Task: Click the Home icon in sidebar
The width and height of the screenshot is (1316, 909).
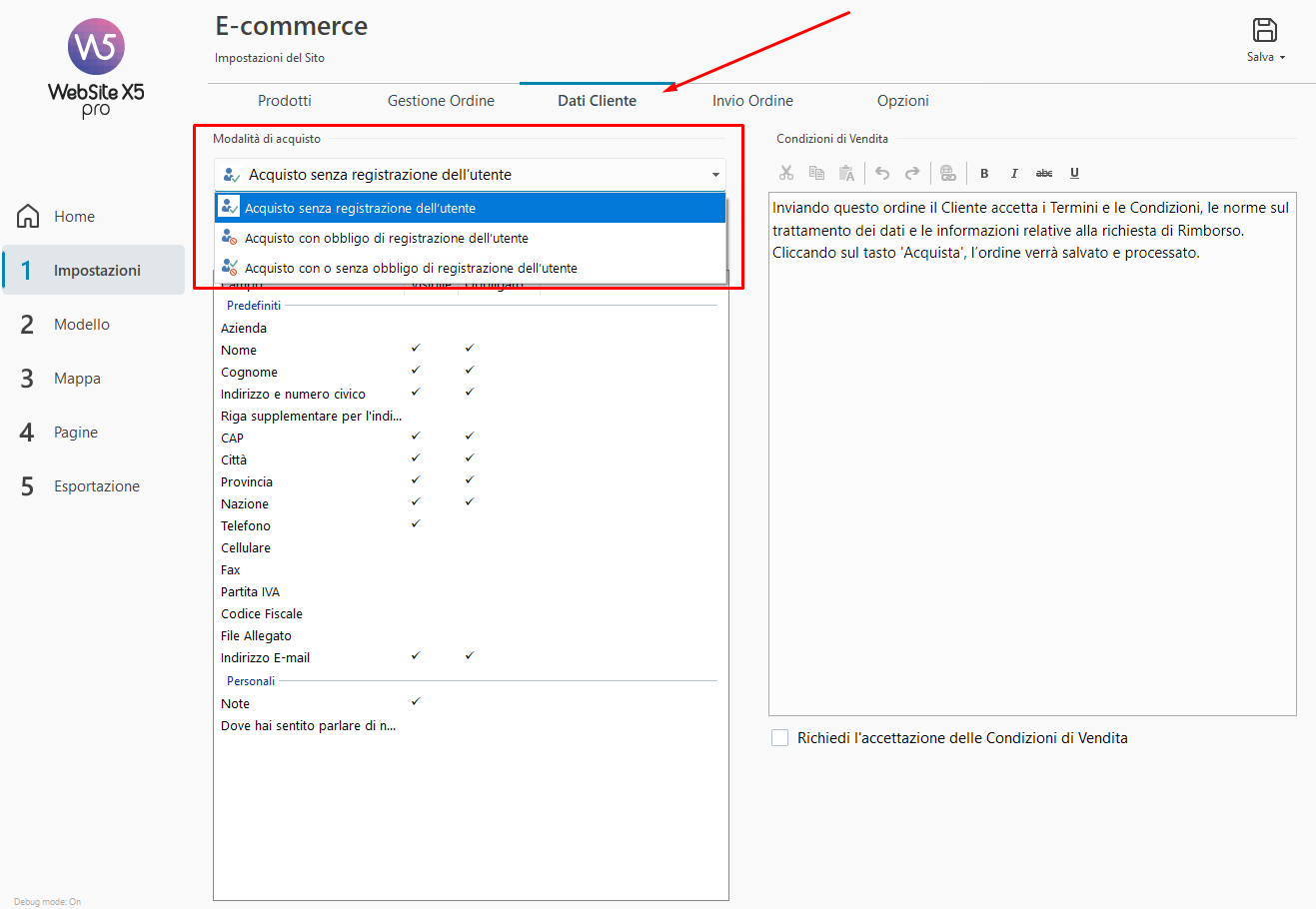Action: click(29, 216)
